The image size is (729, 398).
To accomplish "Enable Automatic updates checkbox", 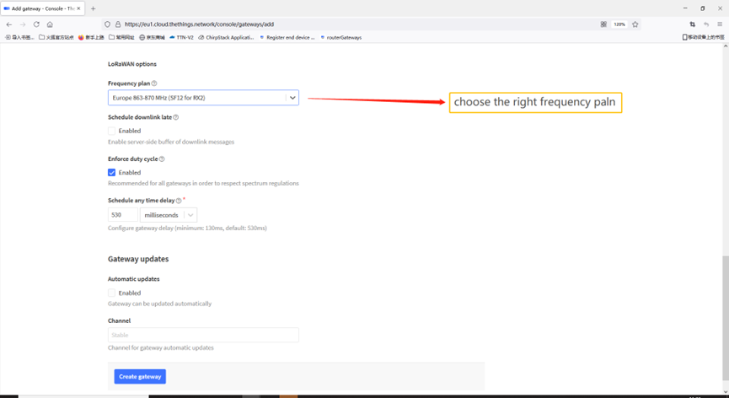I will [112, 293].
